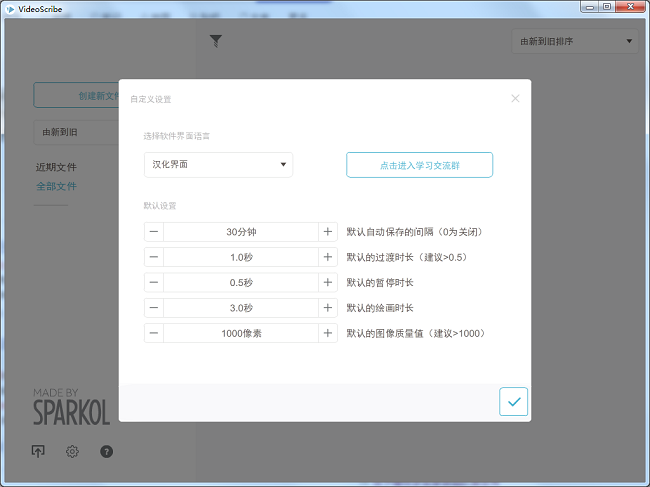
Task: Select 近期文件 in the sidebar
Action: click(x=56, y=167)
